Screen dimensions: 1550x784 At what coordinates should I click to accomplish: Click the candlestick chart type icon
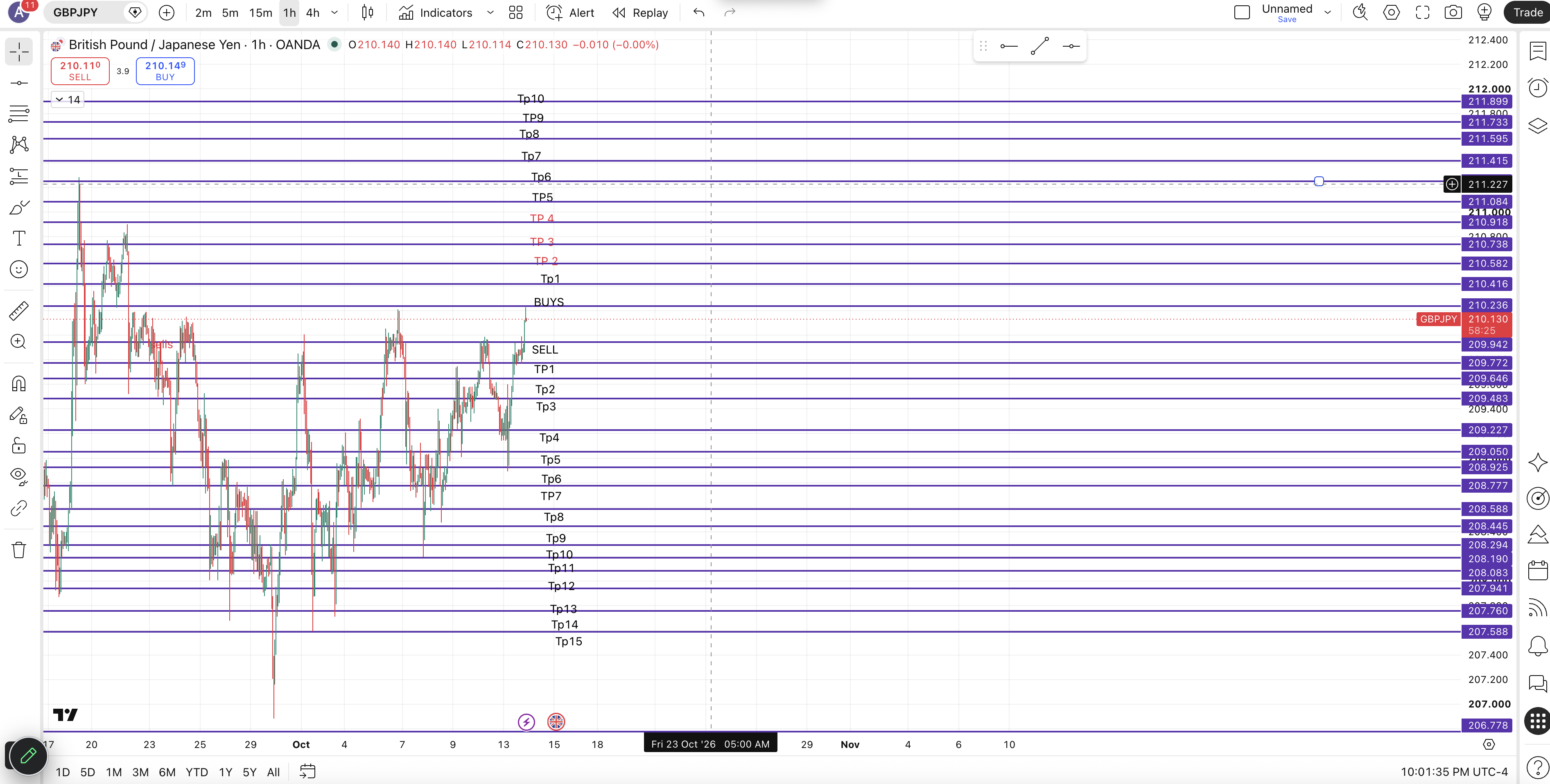coord(368,13)
